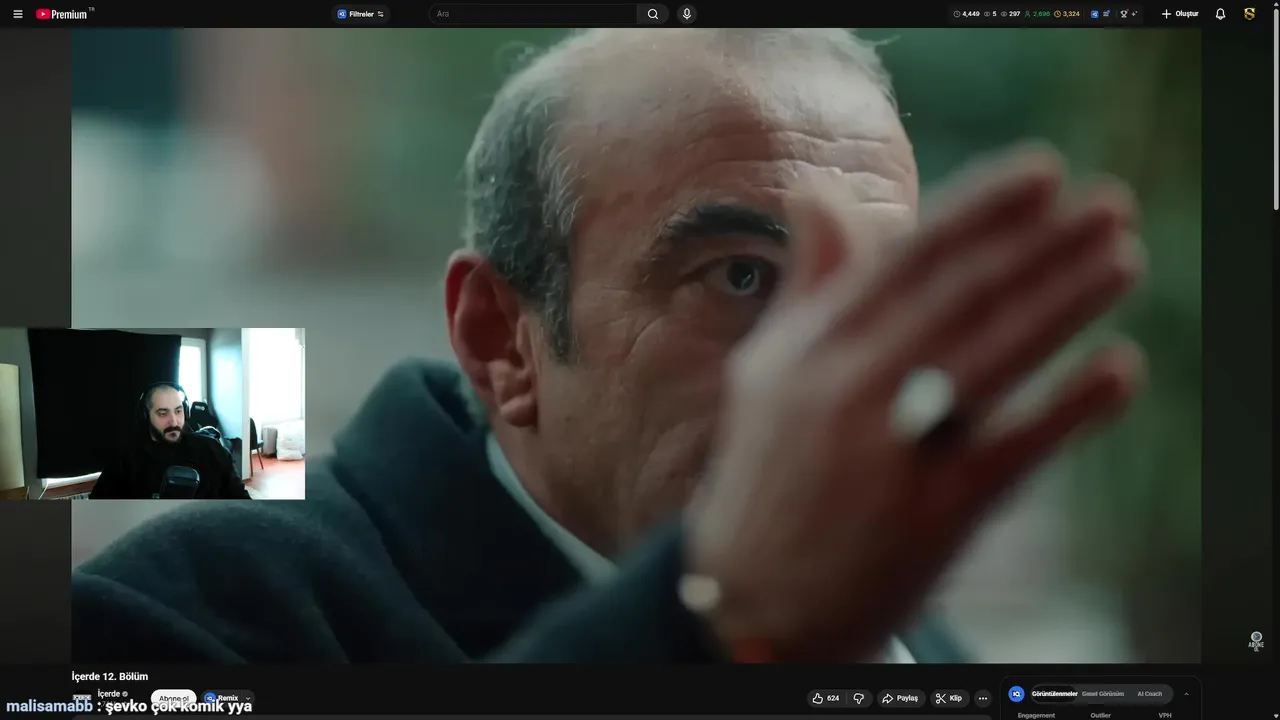Click the webcam overlay thumbnail
Viewport: 1280px width, 720px height.
152,413
